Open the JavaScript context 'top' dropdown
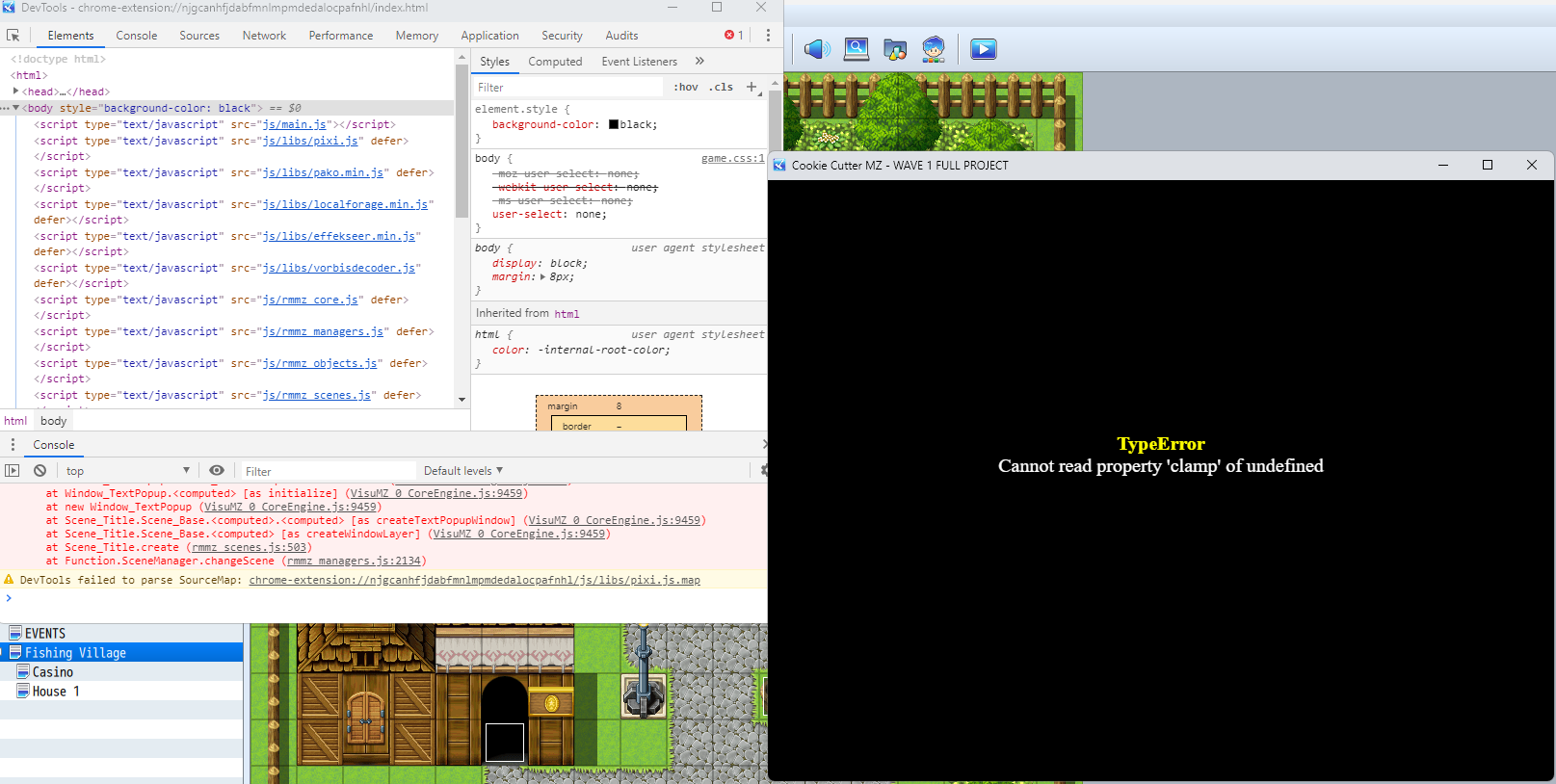 [x=127, y=471]
